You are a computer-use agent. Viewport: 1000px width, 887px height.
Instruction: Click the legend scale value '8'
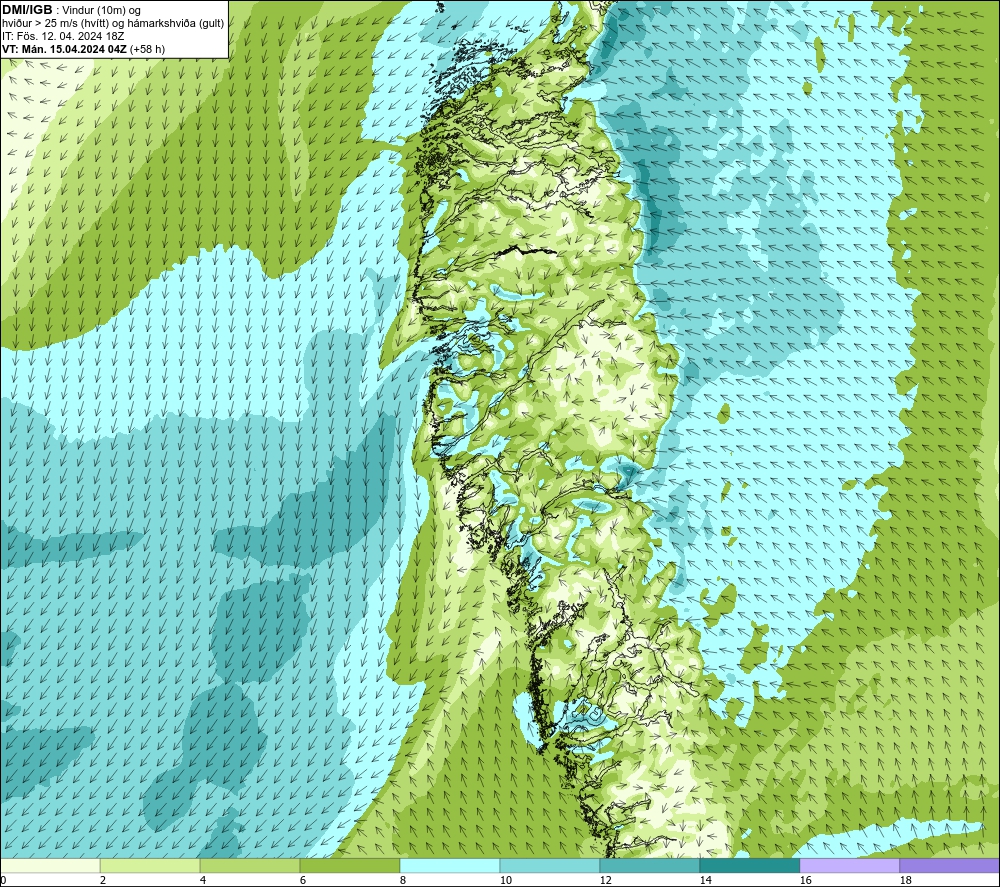point(403,880)
